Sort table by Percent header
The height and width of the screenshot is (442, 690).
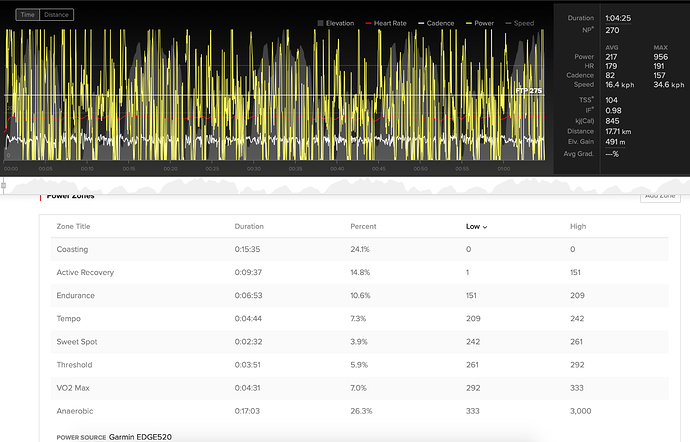[363, 226]
